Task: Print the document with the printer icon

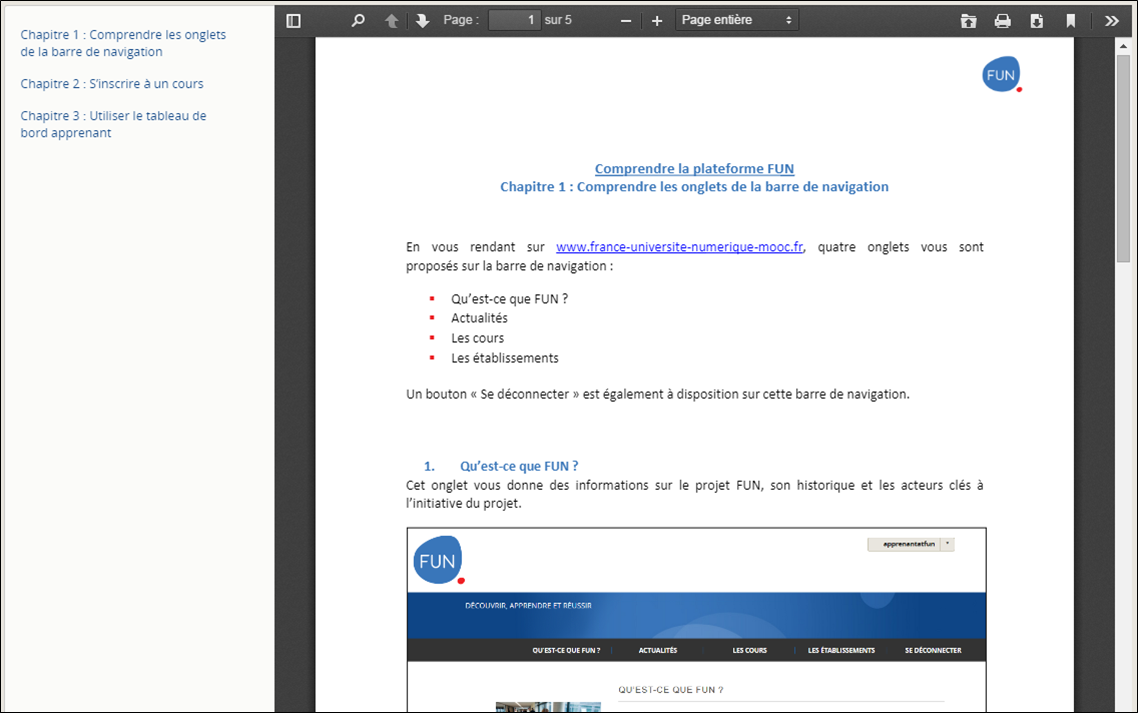Action: click(1002, 21)
